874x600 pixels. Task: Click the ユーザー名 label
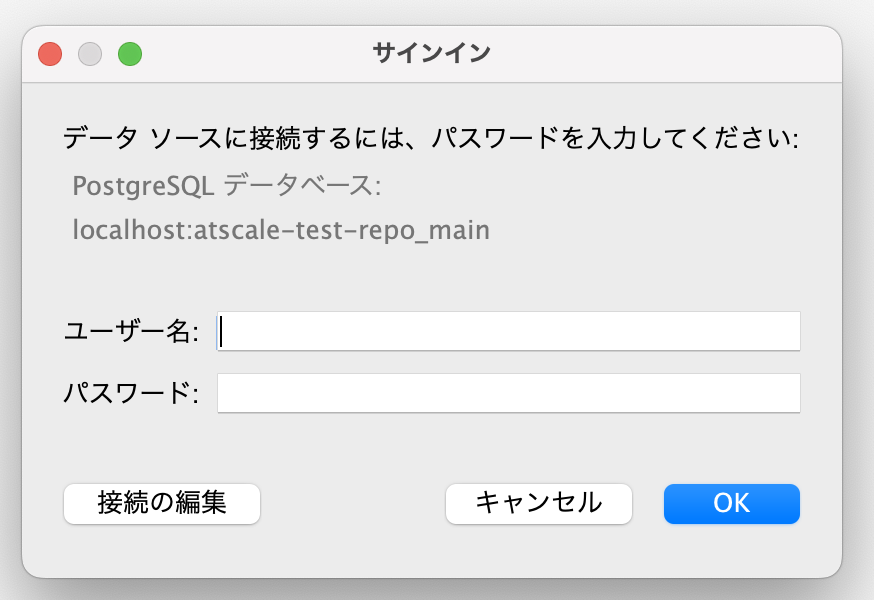tap(130, 332)
